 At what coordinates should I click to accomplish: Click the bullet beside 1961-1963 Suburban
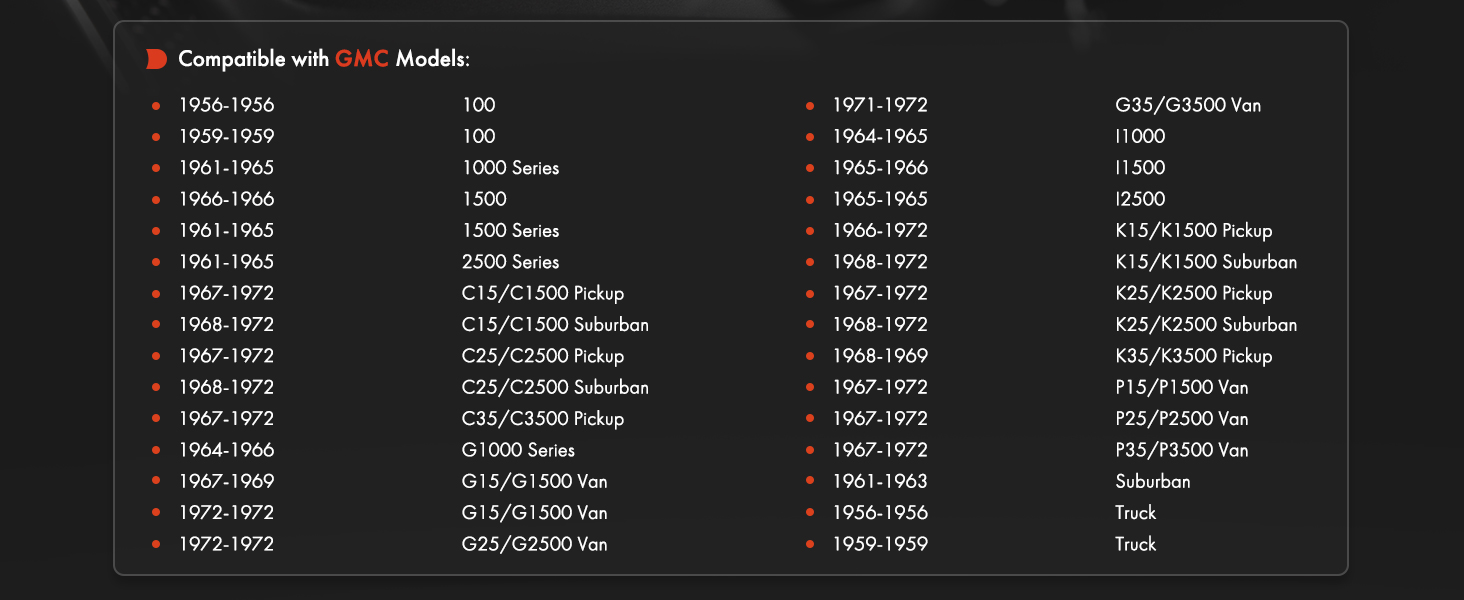coord(810,482)
